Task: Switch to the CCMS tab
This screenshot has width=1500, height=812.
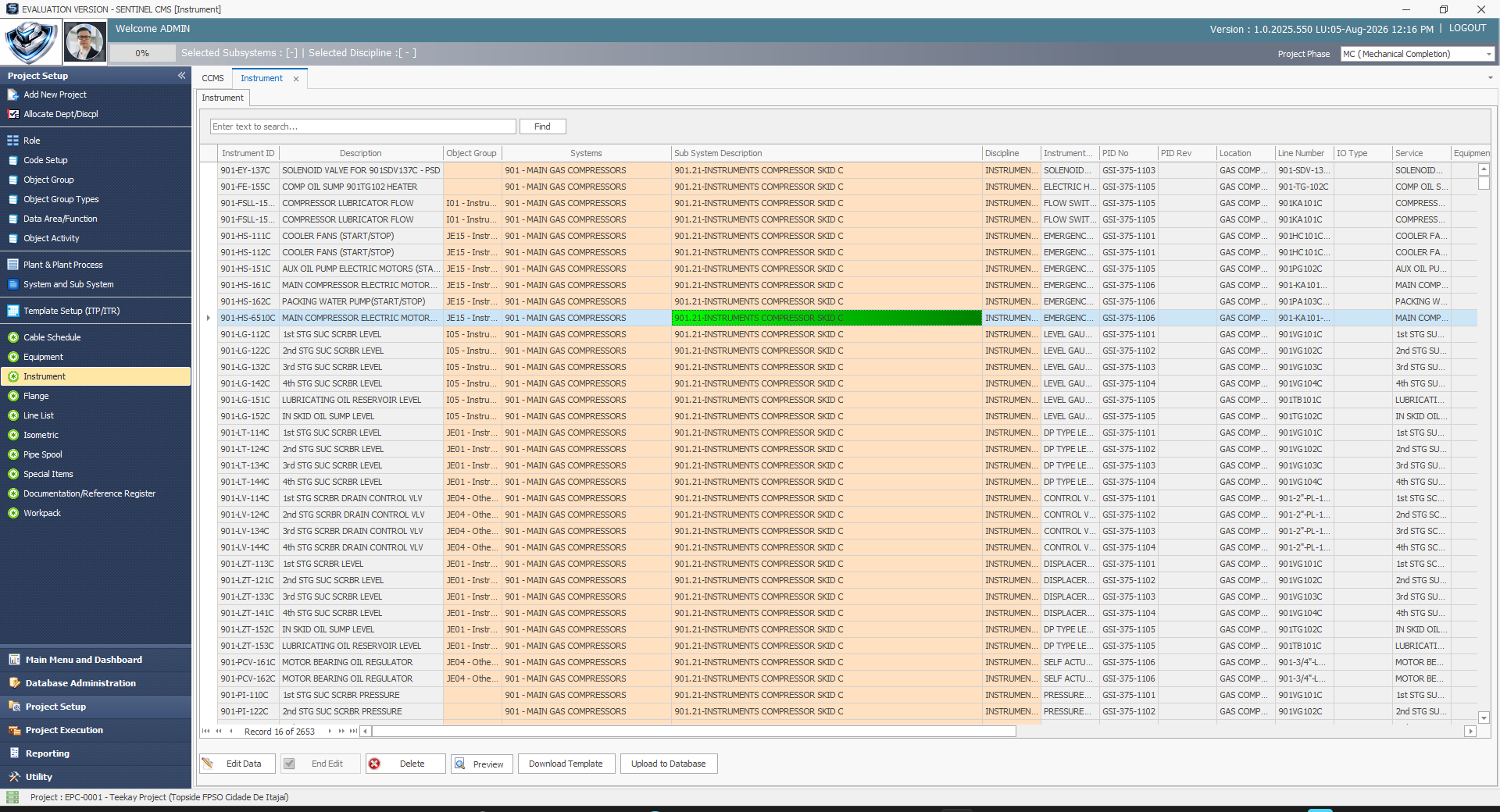Action: [212, 78]
